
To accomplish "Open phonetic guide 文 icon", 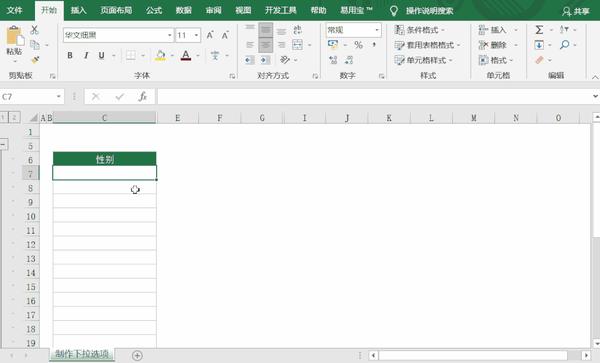I will [215, 55].
